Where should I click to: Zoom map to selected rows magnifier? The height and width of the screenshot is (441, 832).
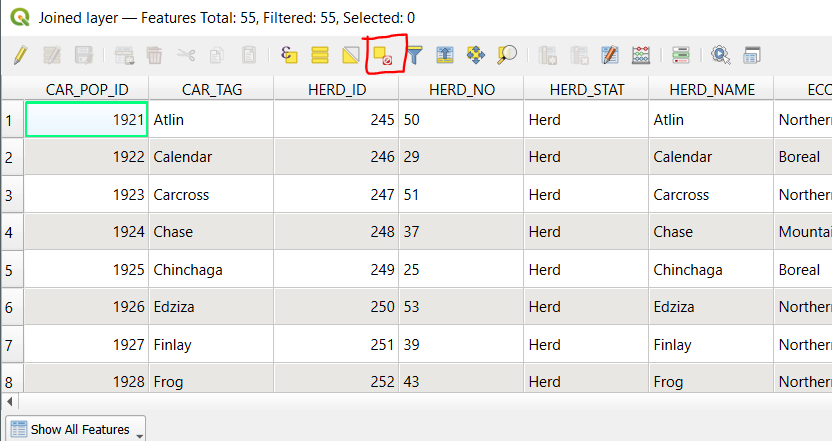[x=507, y=56]
